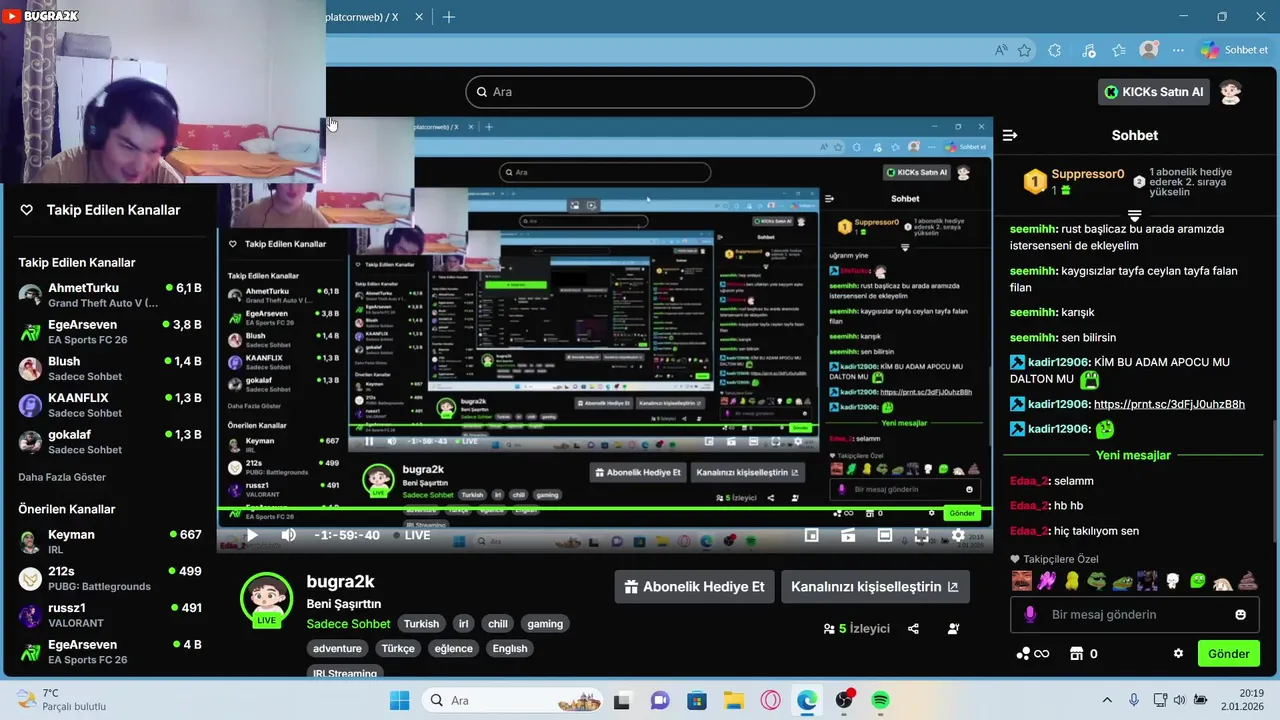The width and height of the screenshot is (1280, 720).
Task: Open Edge settings and more menu
Action: tap(1179, 50)
